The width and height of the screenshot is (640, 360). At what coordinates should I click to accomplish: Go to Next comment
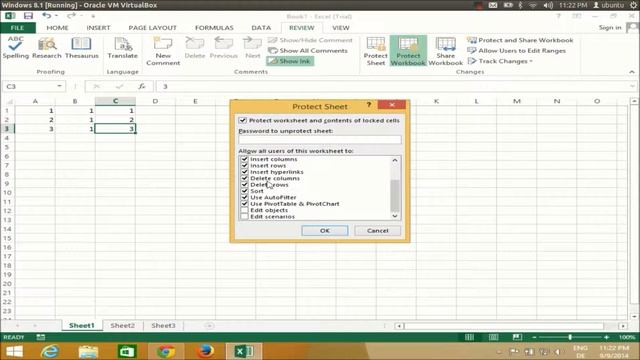(252, 48)
